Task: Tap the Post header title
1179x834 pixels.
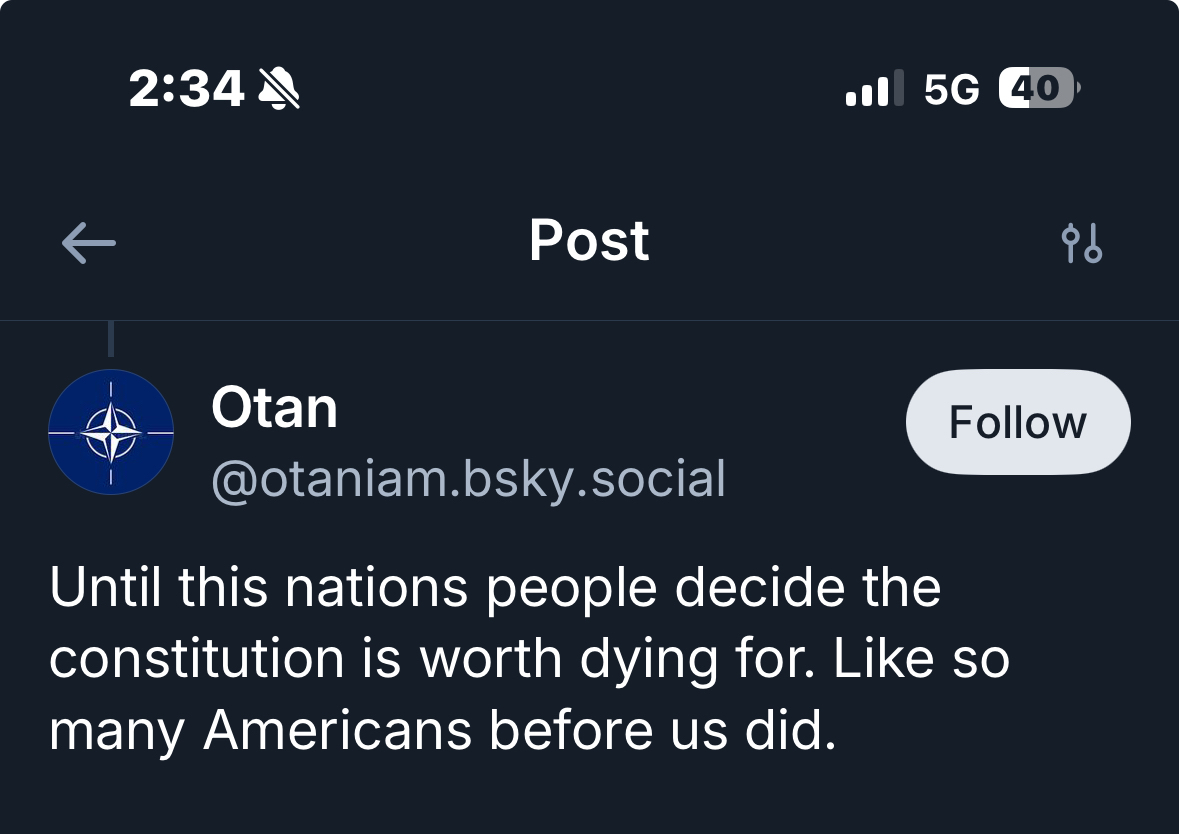Action: click(589, 241)
